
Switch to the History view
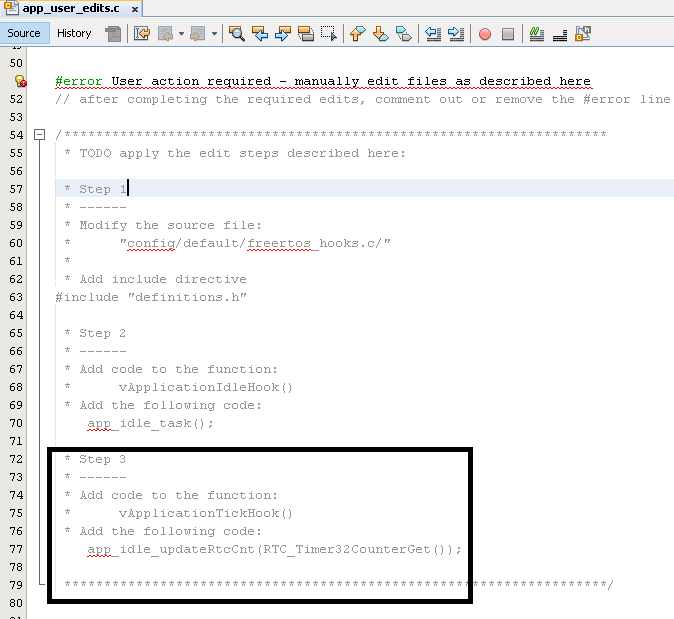pos(74,33)
